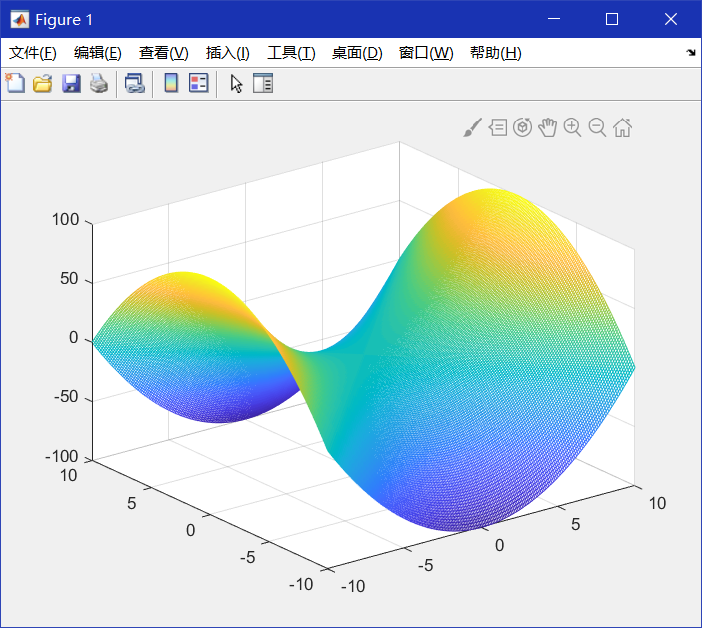The width and height of the screenshot is (702, 628).
Task: Save the figure with the floppy disk icon
Action: [x=71, y=83]
